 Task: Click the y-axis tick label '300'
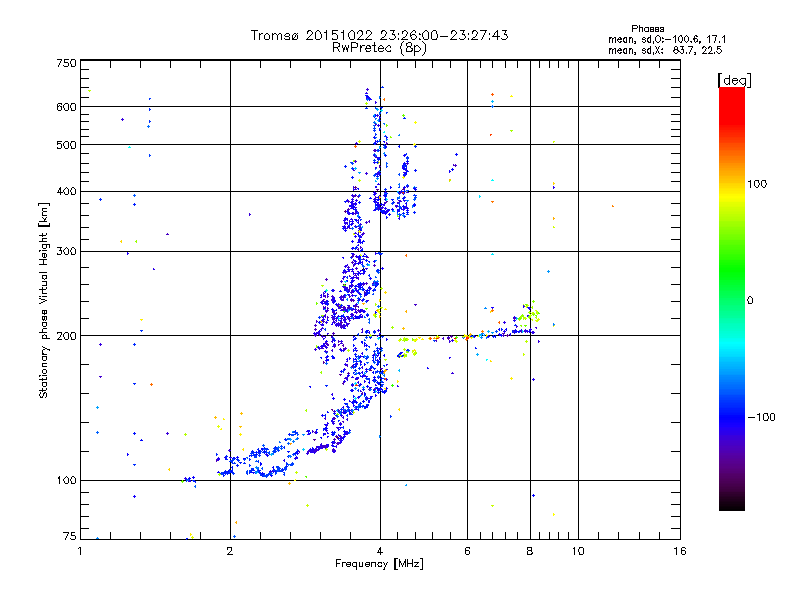pyautogui.click(x=66, y=251)
